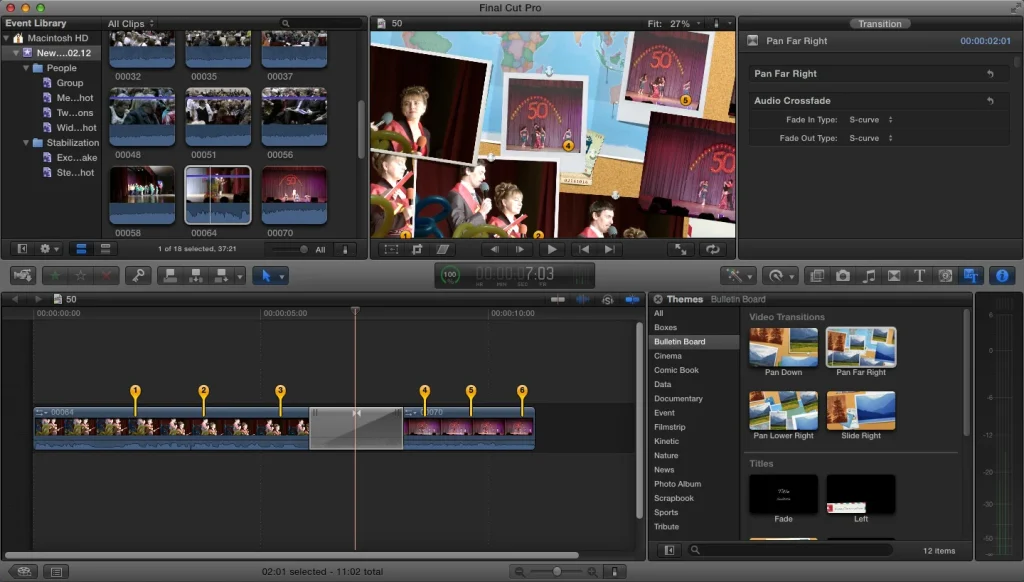Collapse the People folder

pos(26,68)
